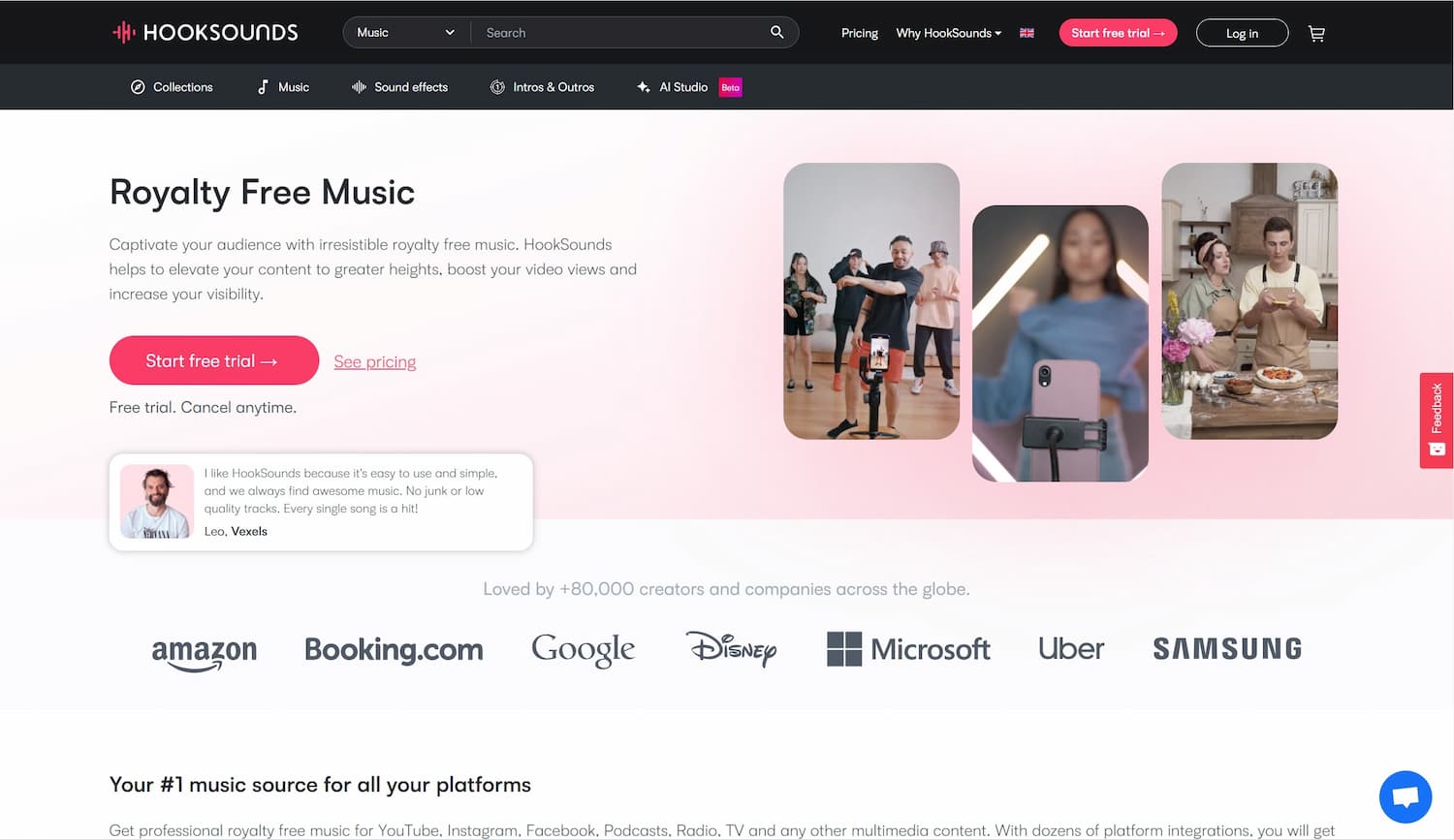The width and height of the screenshot is (1454, 840).
Task: Click the Uber logo
Action: tap(1071, 648)
